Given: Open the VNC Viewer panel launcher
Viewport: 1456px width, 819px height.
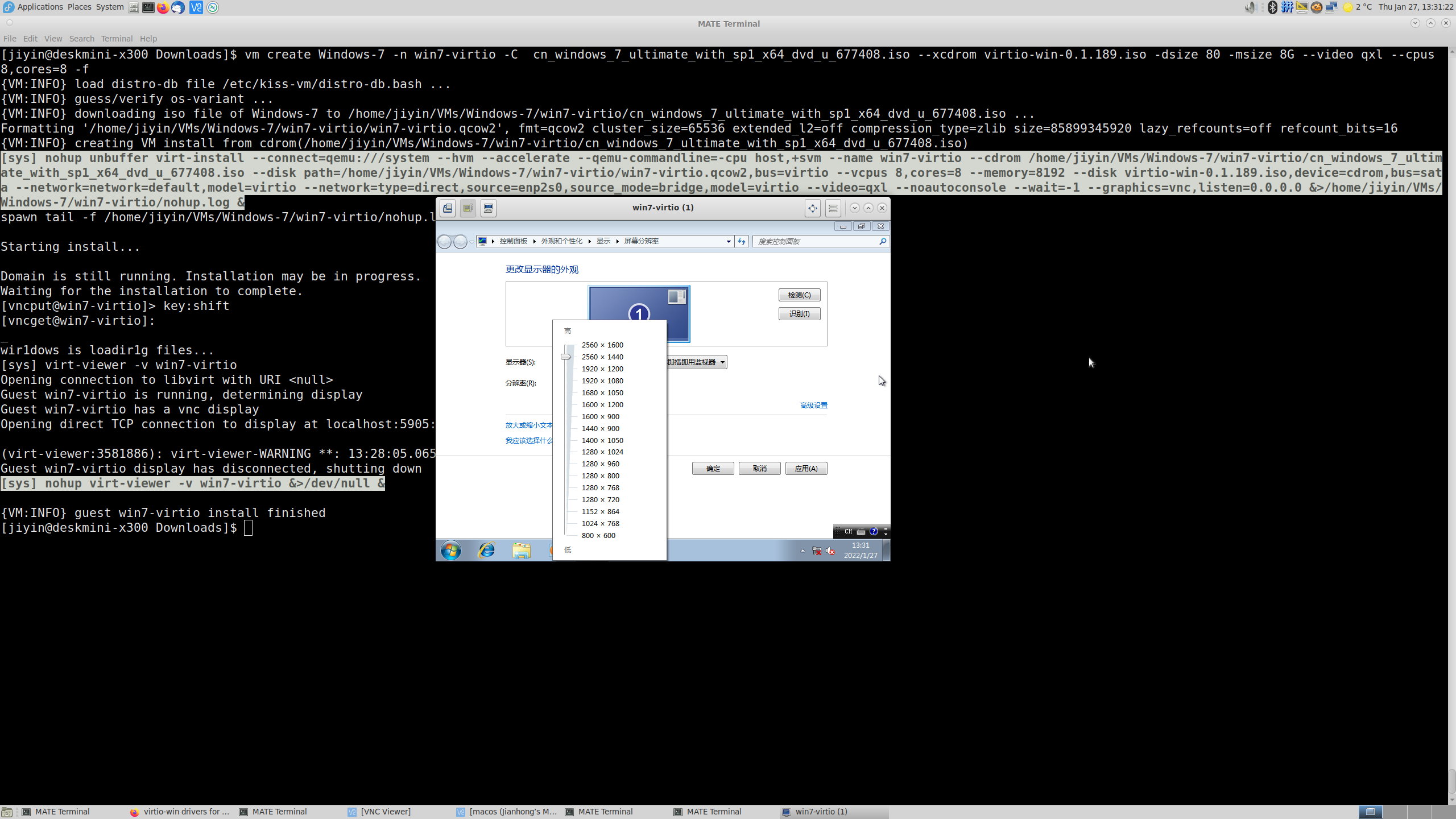Looking at the screenshot, I should point(196,7).
